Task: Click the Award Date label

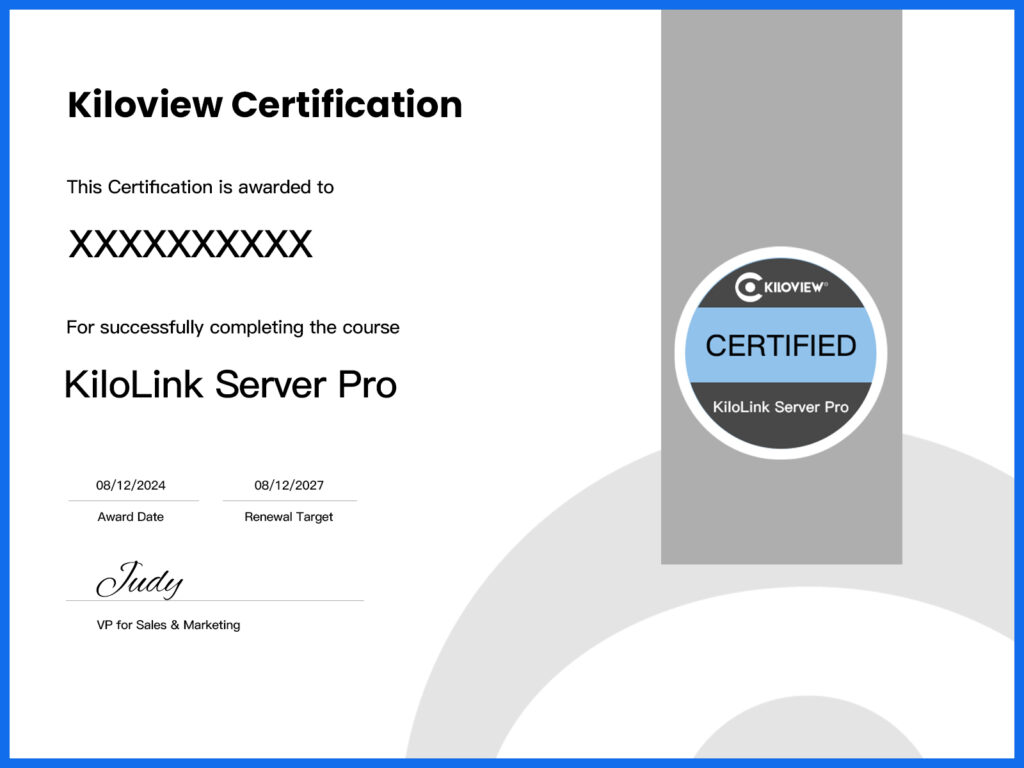Action: (x=131, y=517)
